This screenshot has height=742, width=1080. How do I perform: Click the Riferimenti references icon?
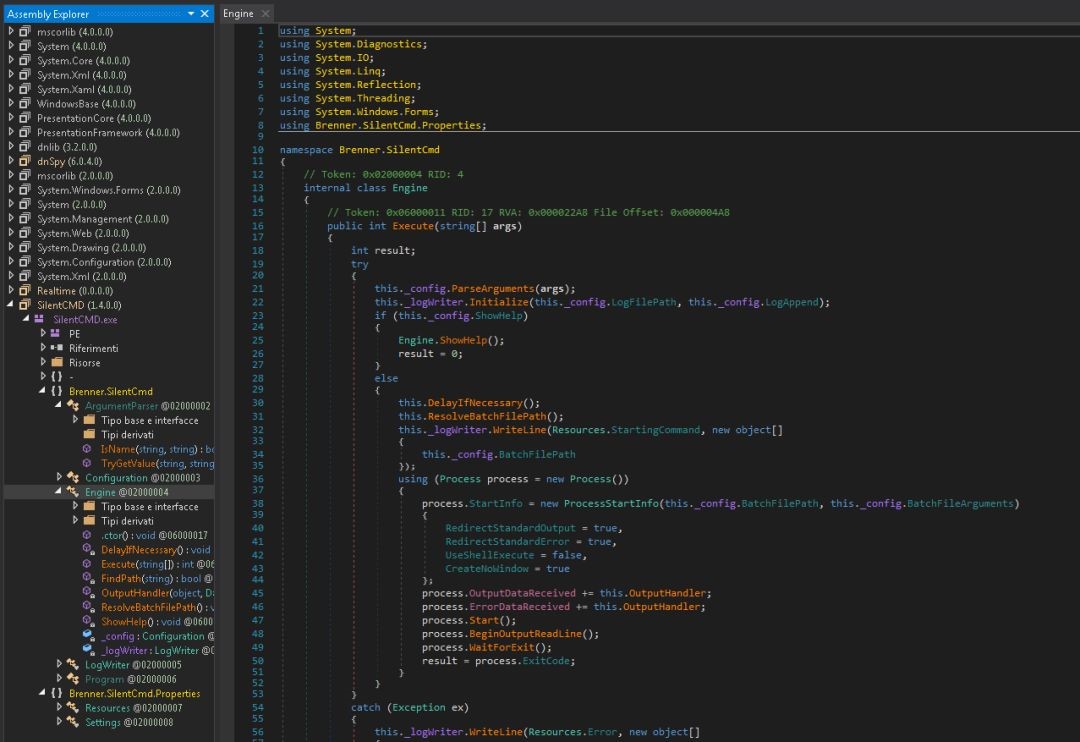pyautogui.click(x=56, y=348)
